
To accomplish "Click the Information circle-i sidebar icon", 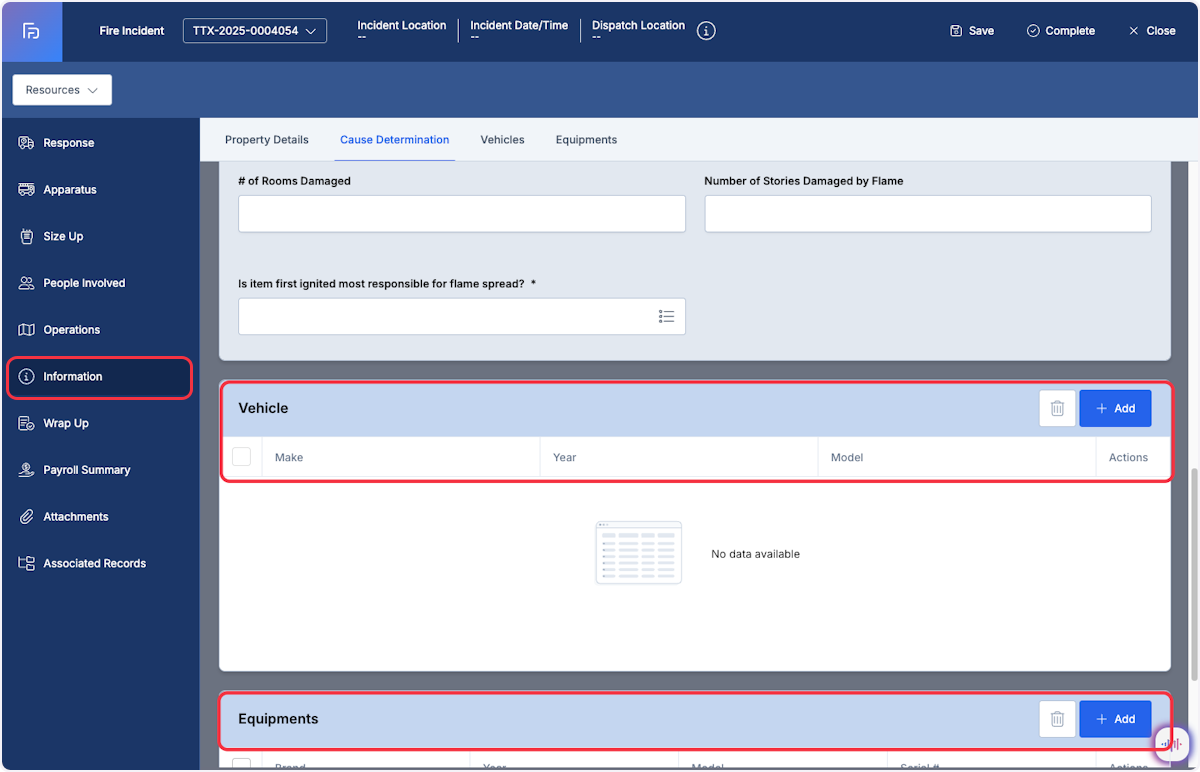I will click(x=27, y=377).
